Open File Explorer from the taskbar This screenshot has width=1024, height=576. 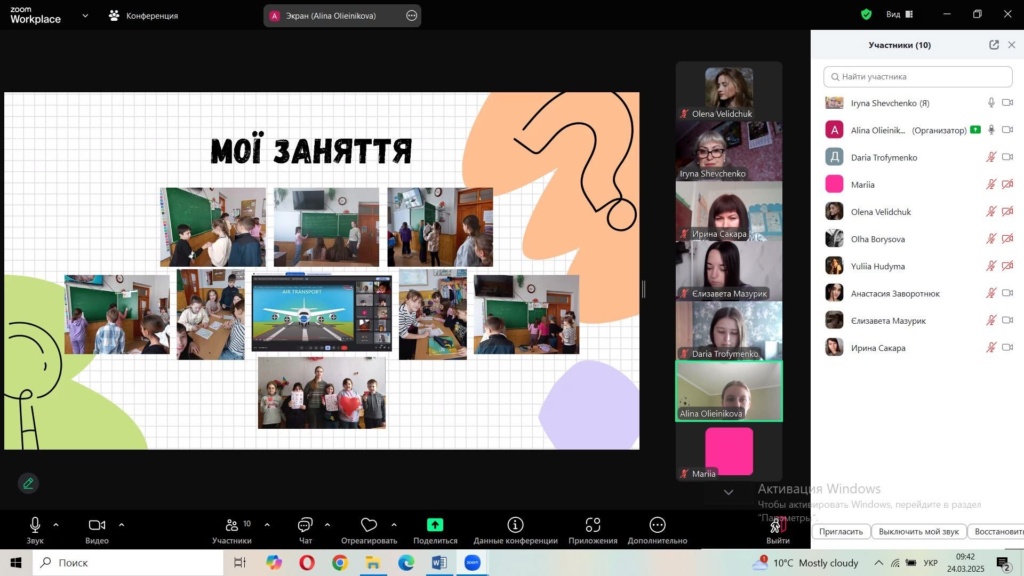point(373,562)
